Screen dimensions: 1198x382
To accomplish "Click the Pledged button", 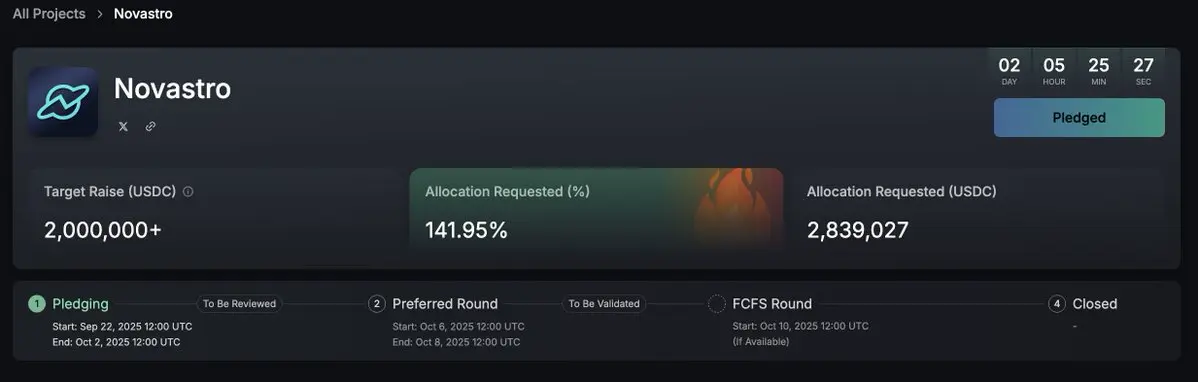I will (1079, 118).
